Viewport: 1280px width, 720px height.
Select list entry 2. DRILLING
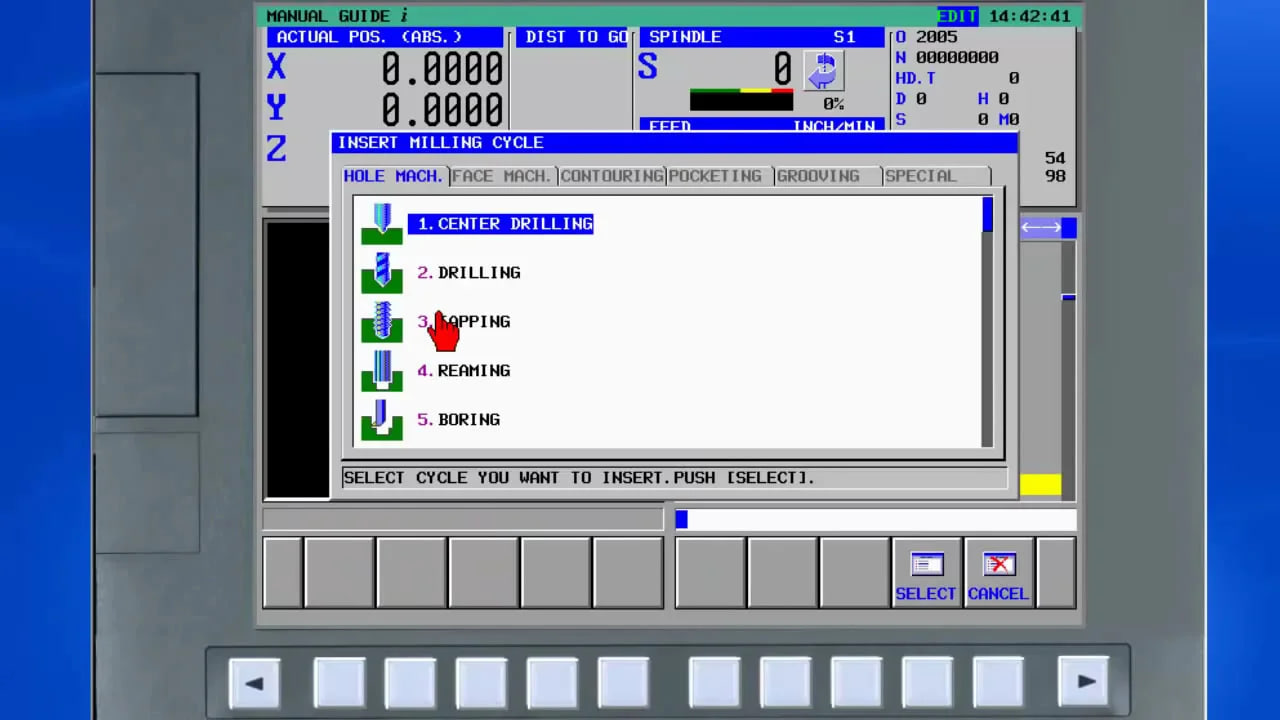coord(469,273)
